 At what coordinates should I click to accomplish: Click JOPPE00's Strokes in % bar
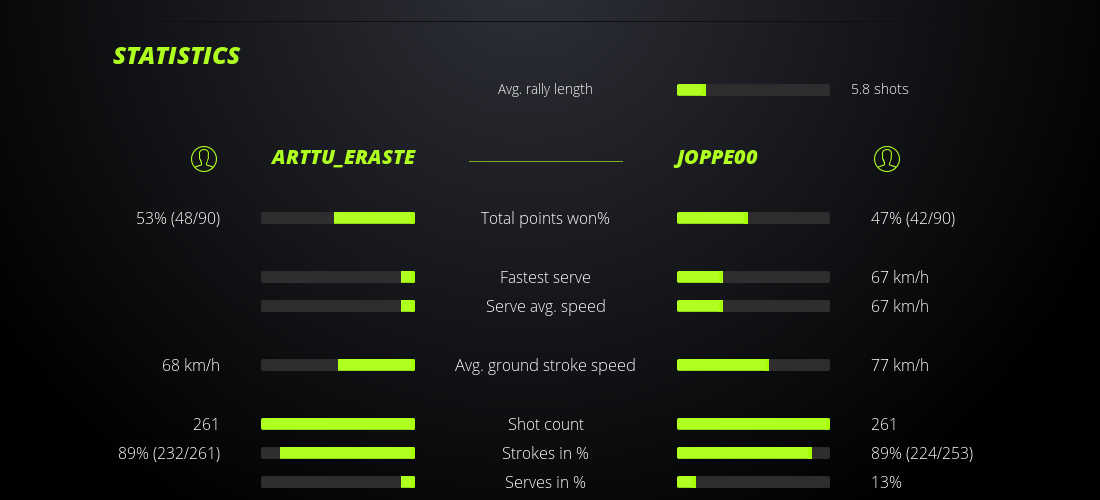(753, 453)
